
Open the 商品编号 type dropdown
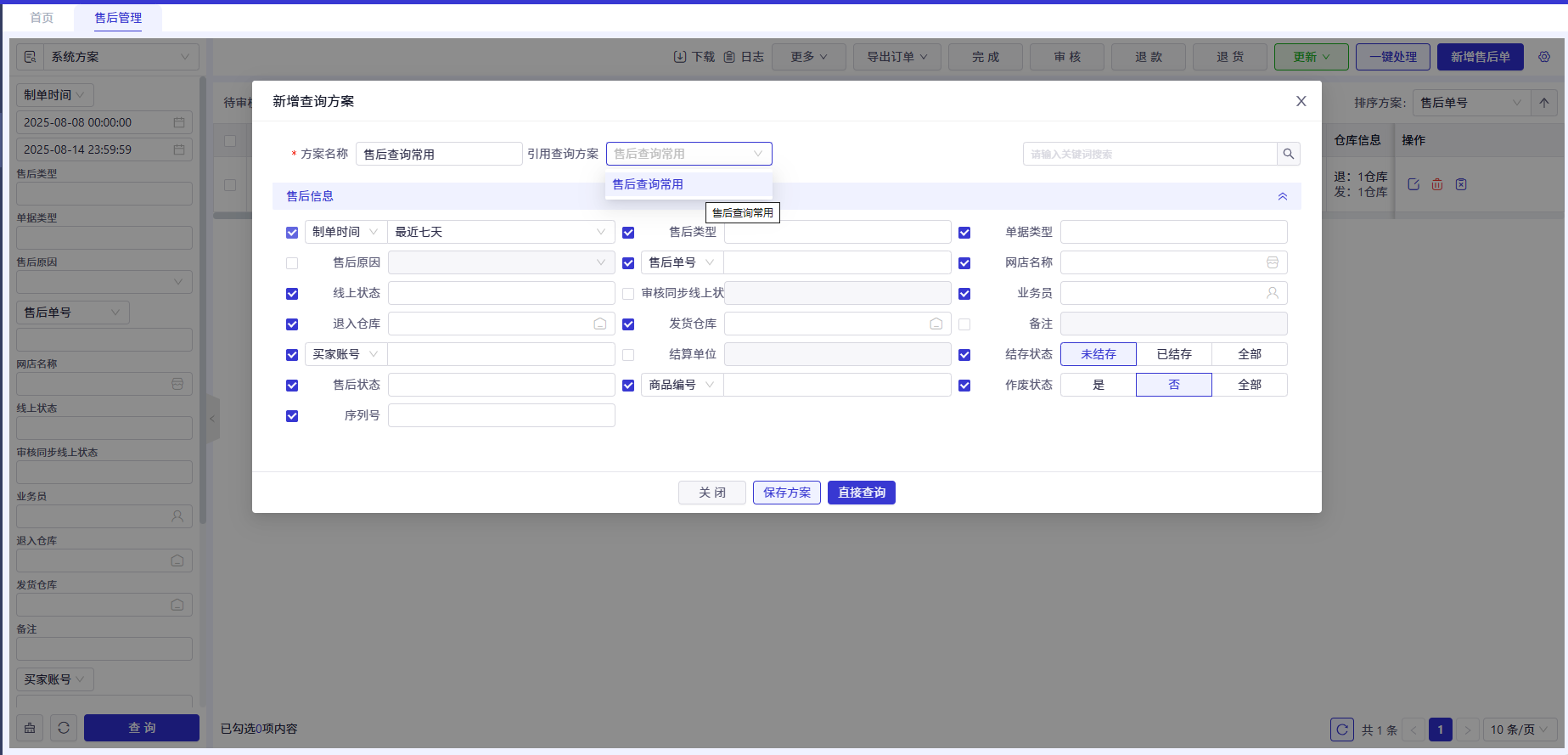pos(682,385)
